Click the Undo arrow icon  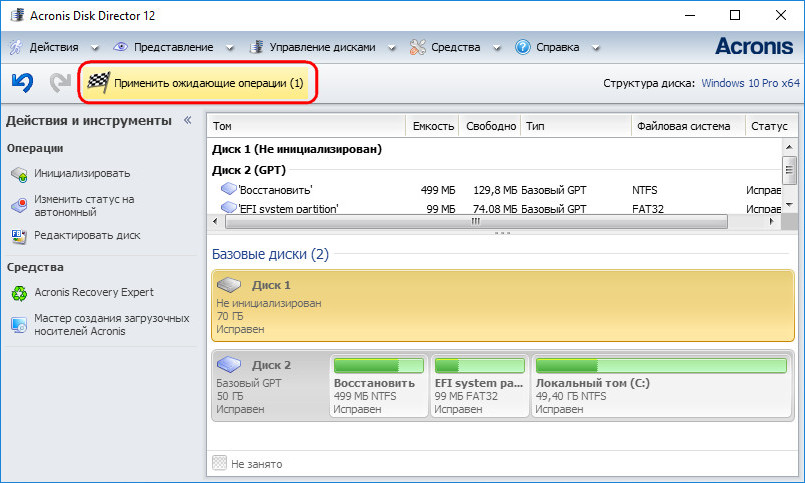23,82
